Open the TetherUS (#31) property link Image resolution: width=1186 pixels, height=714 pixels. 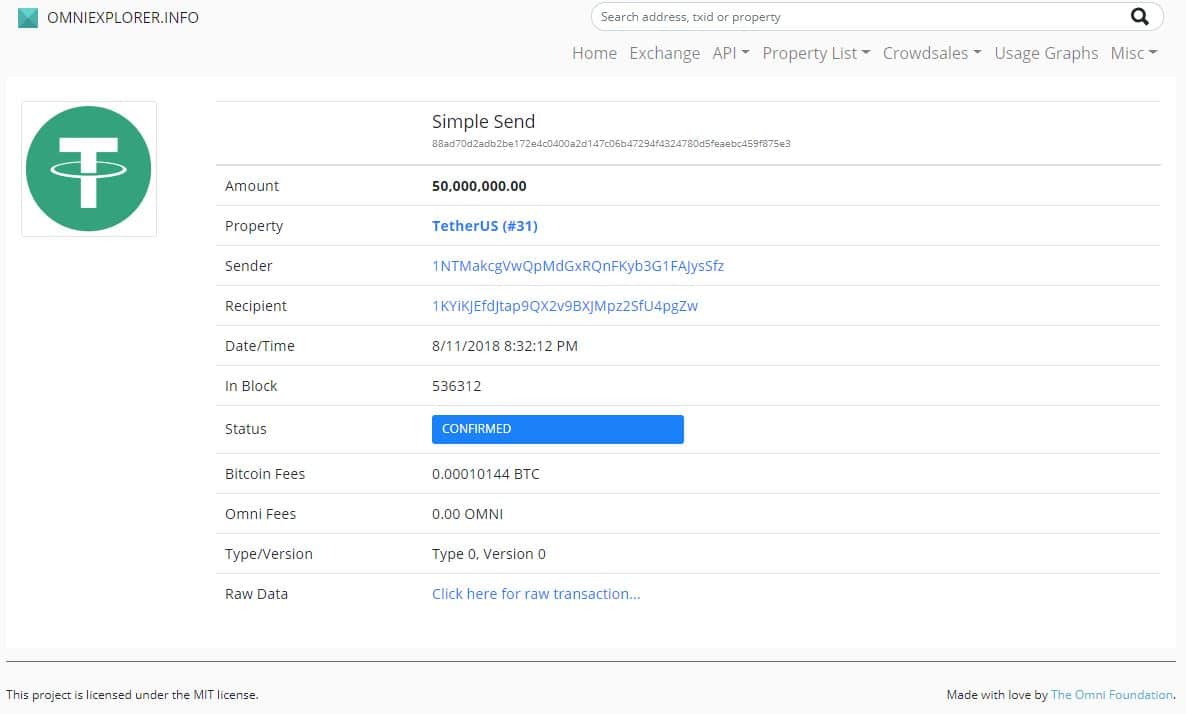484,226
